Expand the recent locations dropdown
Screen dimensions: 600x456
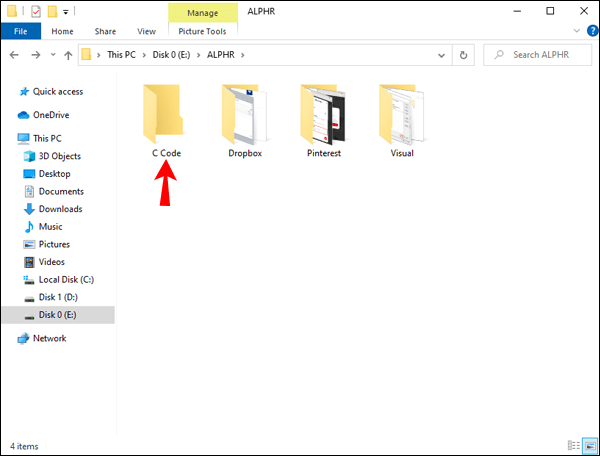(53, 55)
